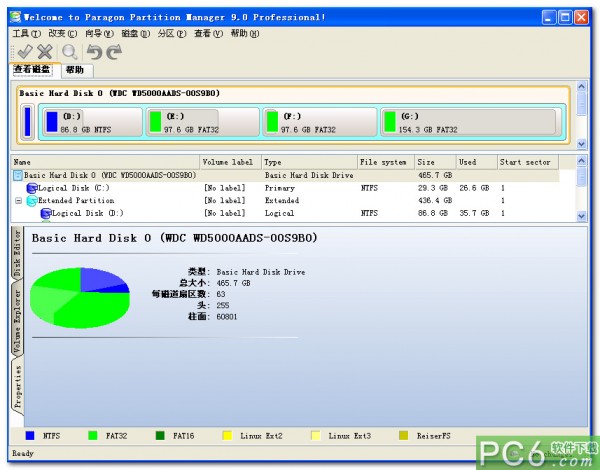
Task: Switch to the Properties side tab
Action: pyautogui.click(x=18, y=387)
